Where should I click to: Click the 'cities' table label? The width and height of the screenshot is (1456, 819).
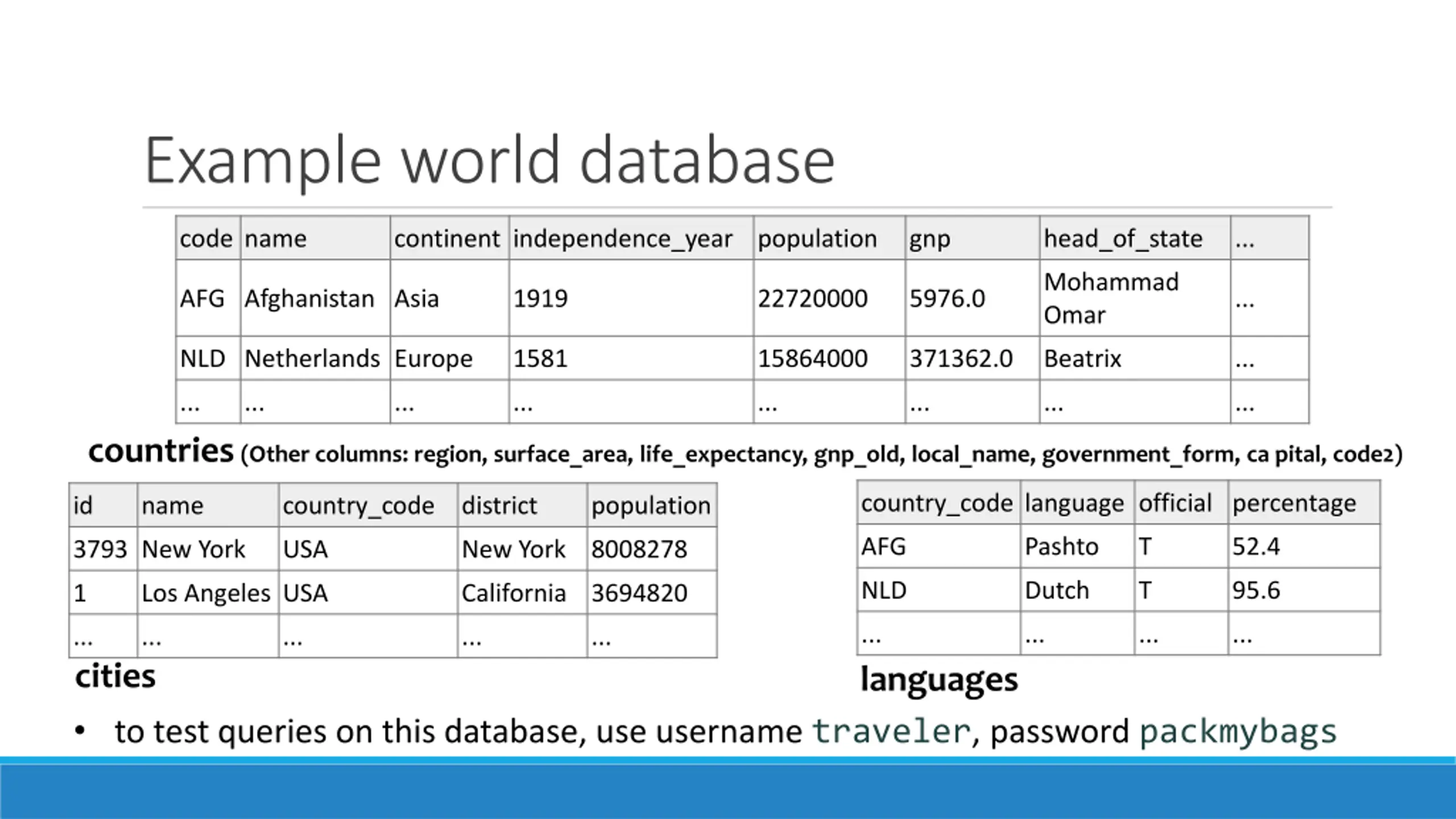(x=115, y=677)
